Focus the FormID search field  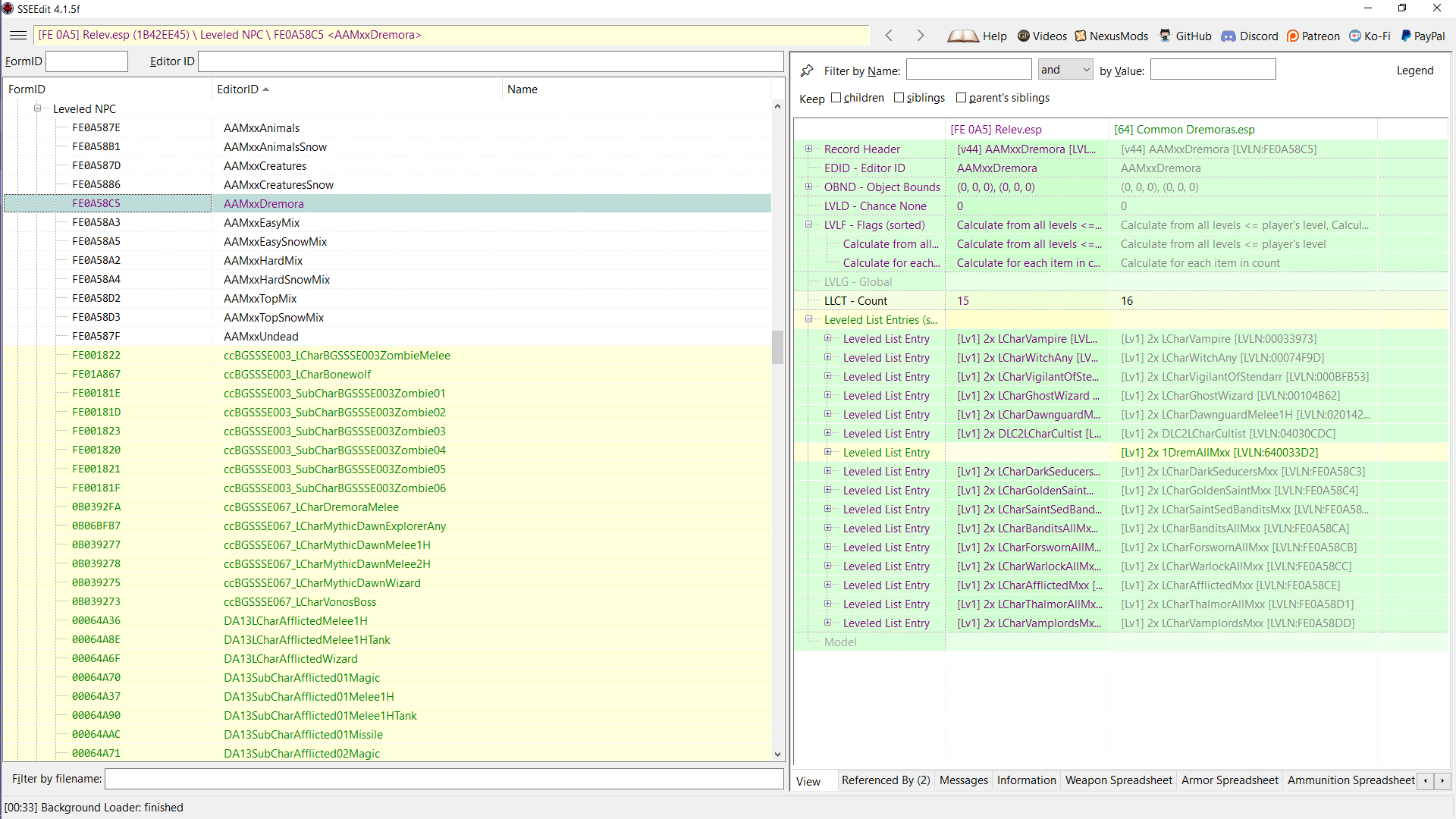86,61
